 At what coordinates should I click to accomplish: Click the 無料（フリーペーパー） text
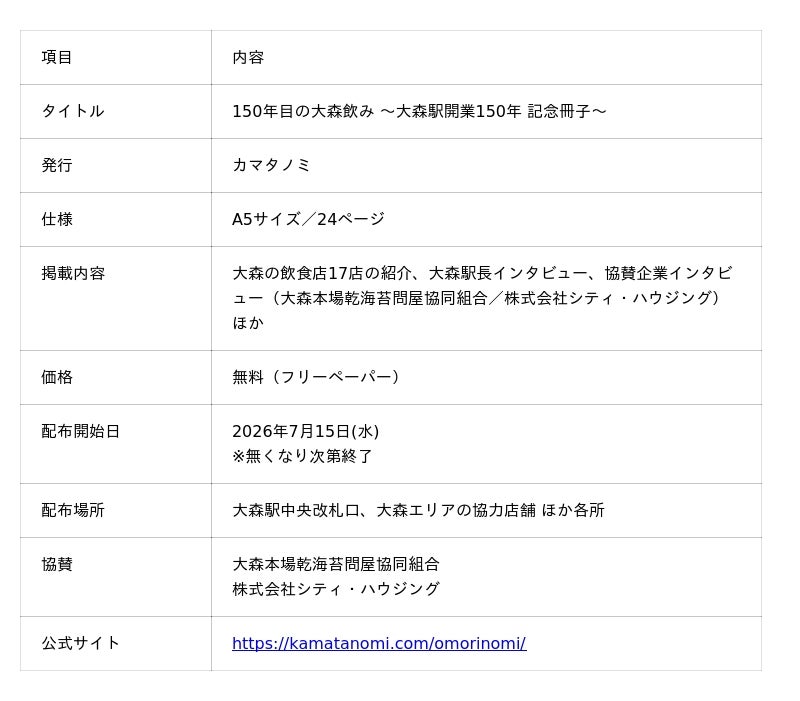(x=316, y=378)
